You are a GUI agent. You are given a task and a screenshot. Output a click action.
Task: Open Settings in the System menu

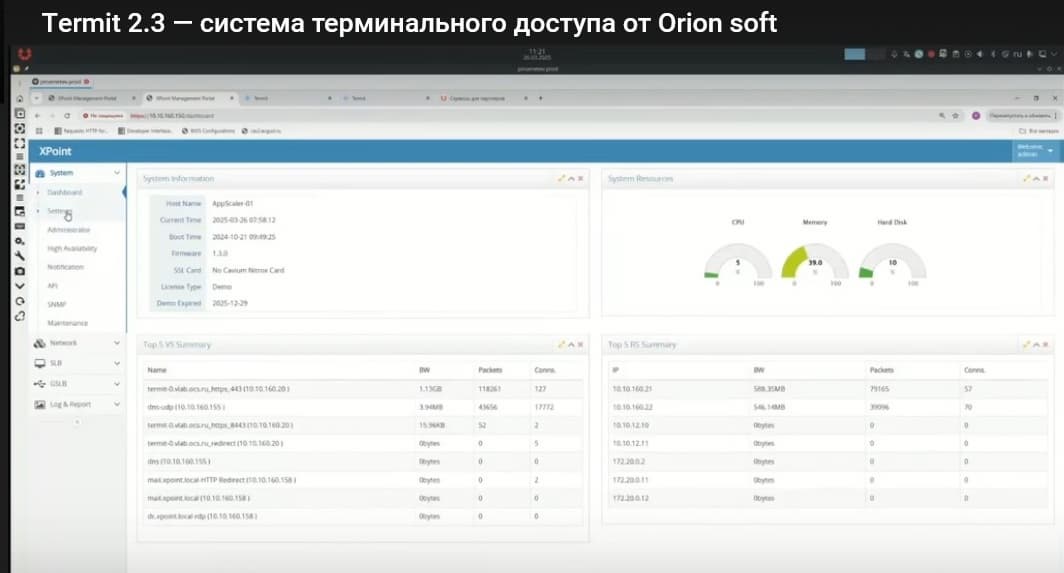[59, 211]
